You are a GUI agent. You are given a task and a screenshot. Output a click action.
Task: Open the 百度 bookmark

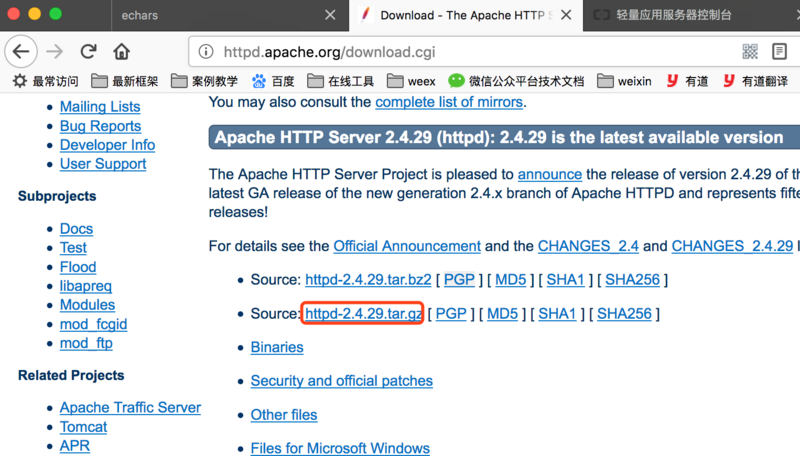coord(273,81)
